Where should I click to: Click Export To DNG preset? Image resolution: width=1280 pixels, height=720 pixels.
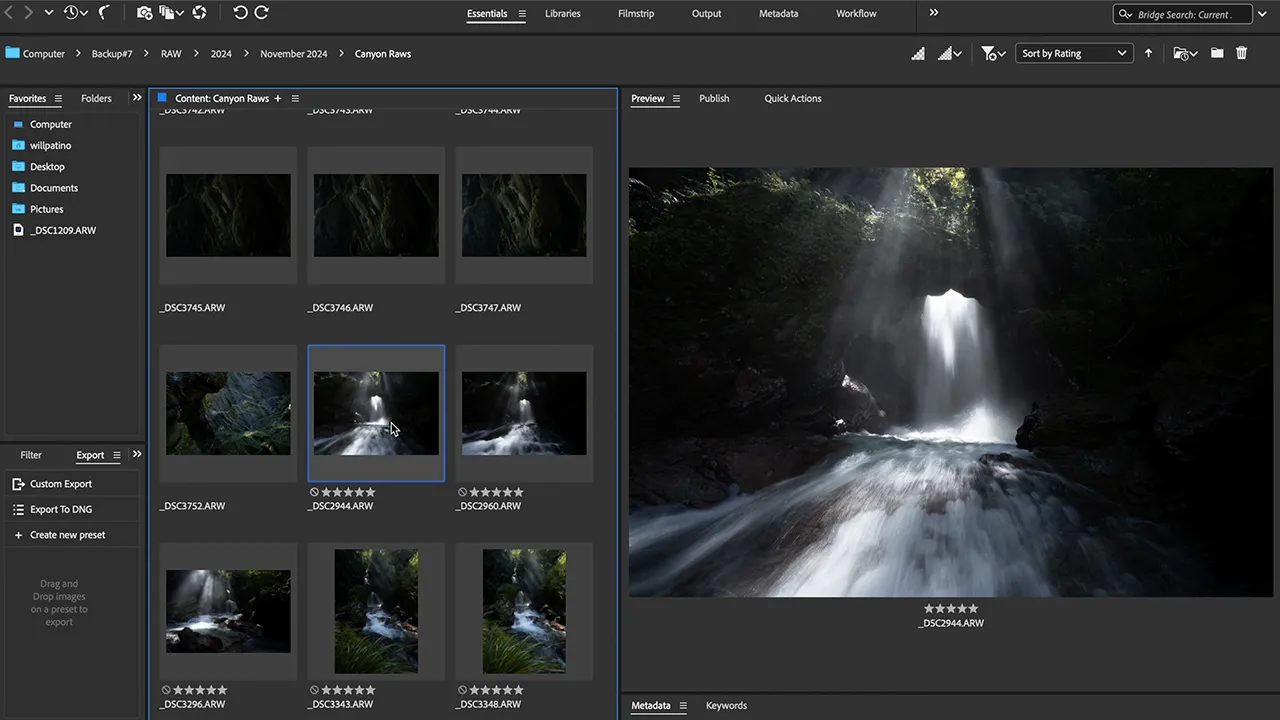[x=60, y=509]
